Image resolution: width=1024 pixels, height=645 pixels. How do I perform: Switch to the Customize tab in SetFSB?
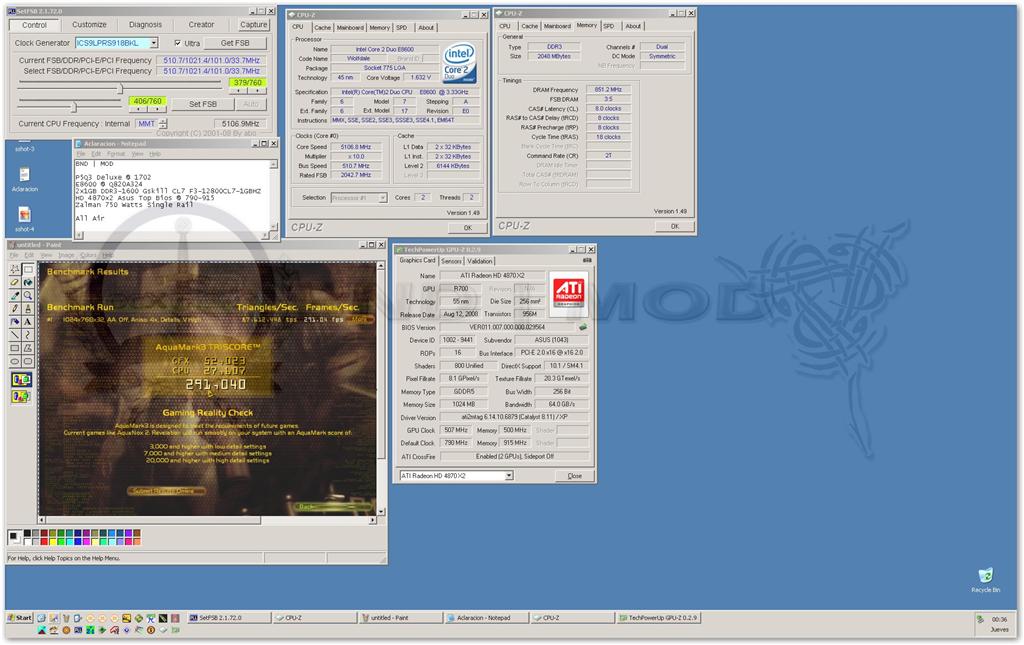click(89, 24)
